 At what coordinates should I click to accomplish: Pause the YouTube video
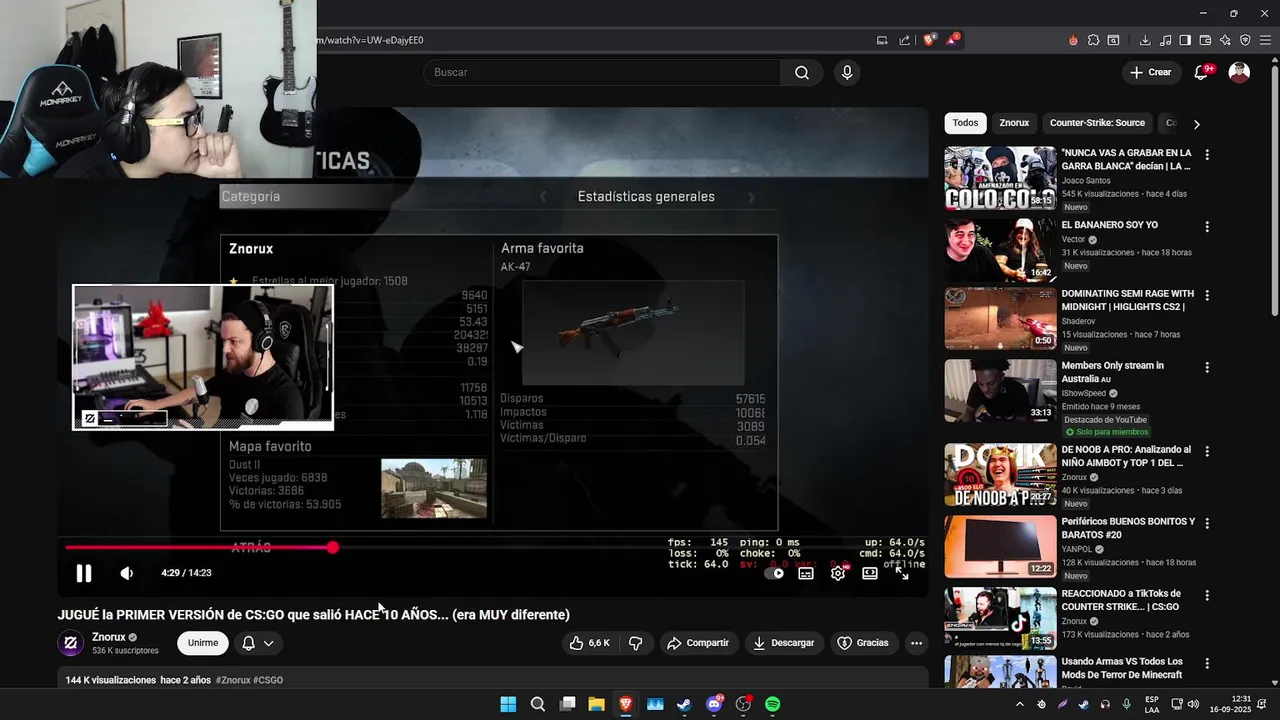point(84,573)
